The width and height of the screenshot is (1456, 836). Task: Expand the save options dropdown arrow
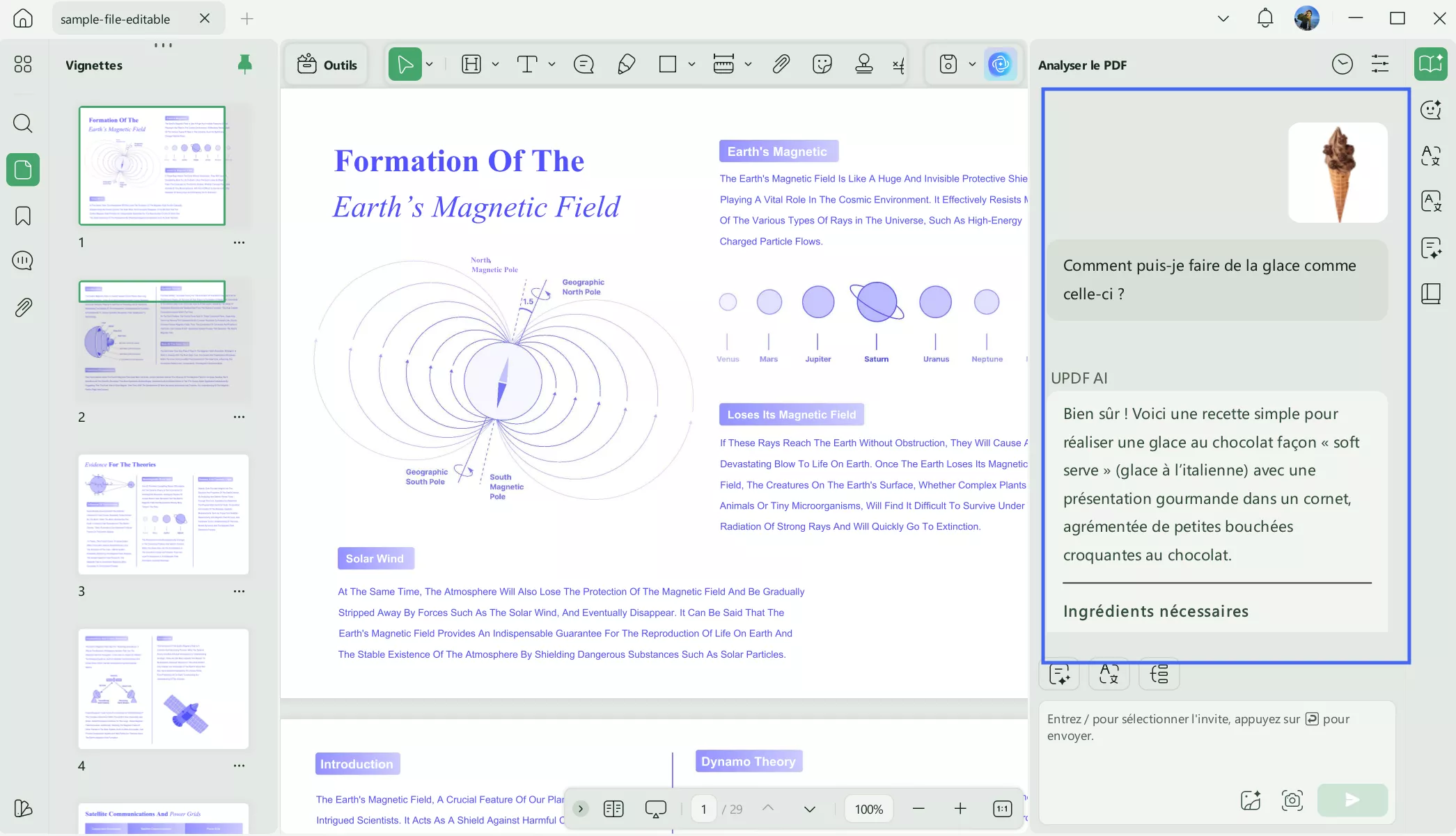[x=972, y=65]
